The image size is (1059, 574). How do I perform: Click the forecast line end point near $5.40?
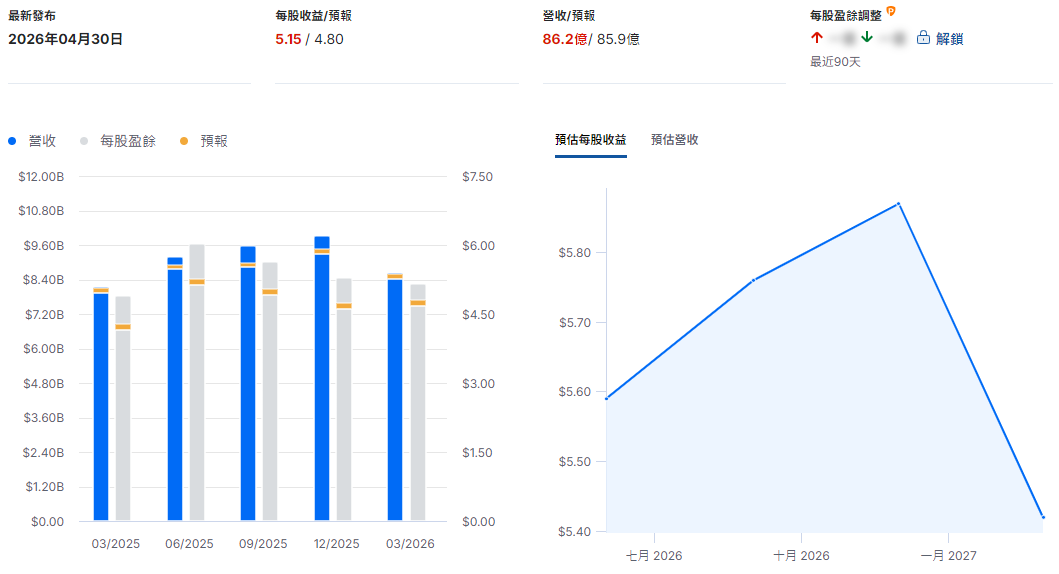tap(1043, 518)
